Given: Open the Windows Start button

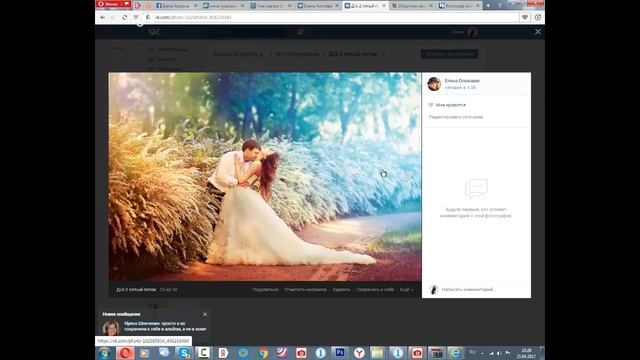Looking at the screenshot, I should (x=104, y=353).
